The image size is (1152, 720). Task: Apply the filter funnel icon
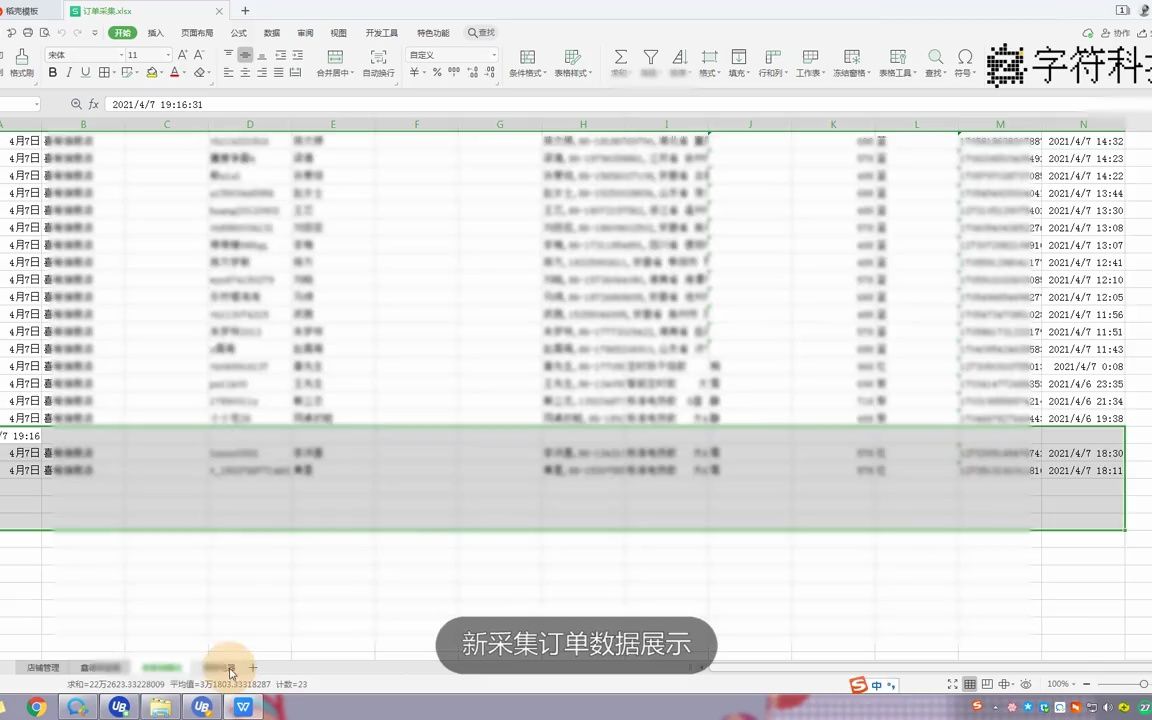point(650,56)
